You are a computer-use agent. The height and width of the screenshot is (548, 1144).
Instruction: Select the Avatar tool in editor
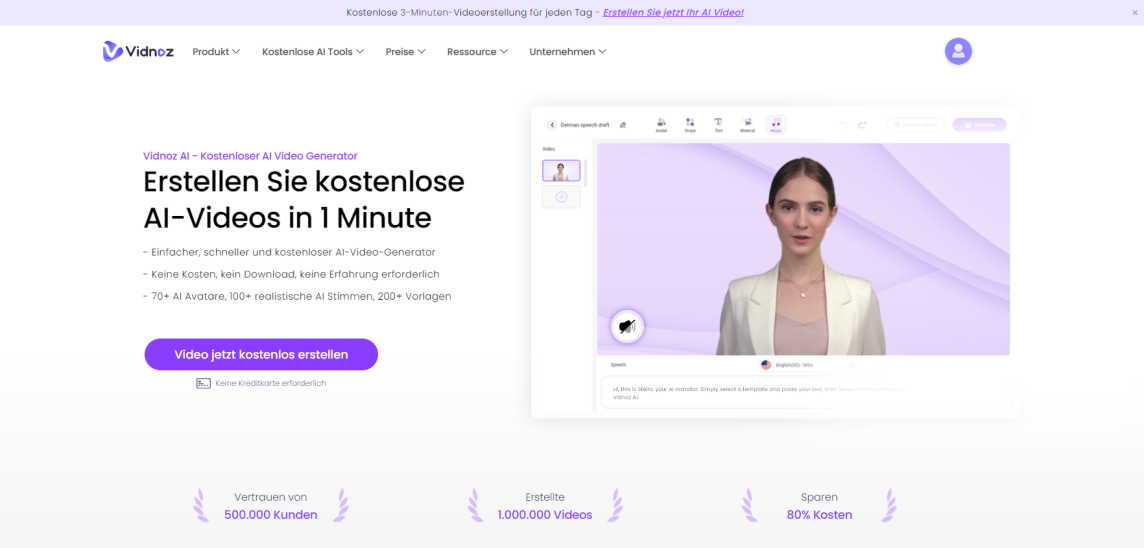[x=661, y=125]
